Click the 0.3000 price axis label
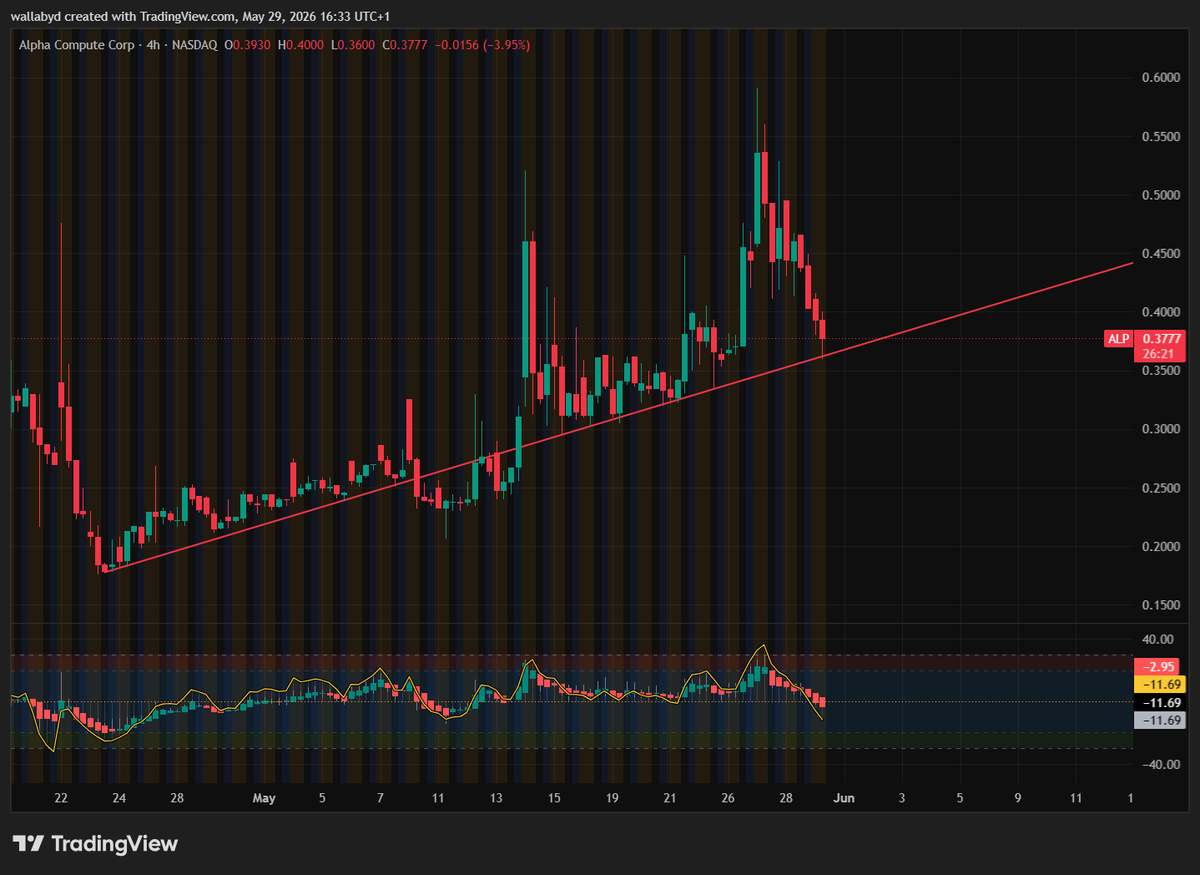 [x=1159, y=429]
